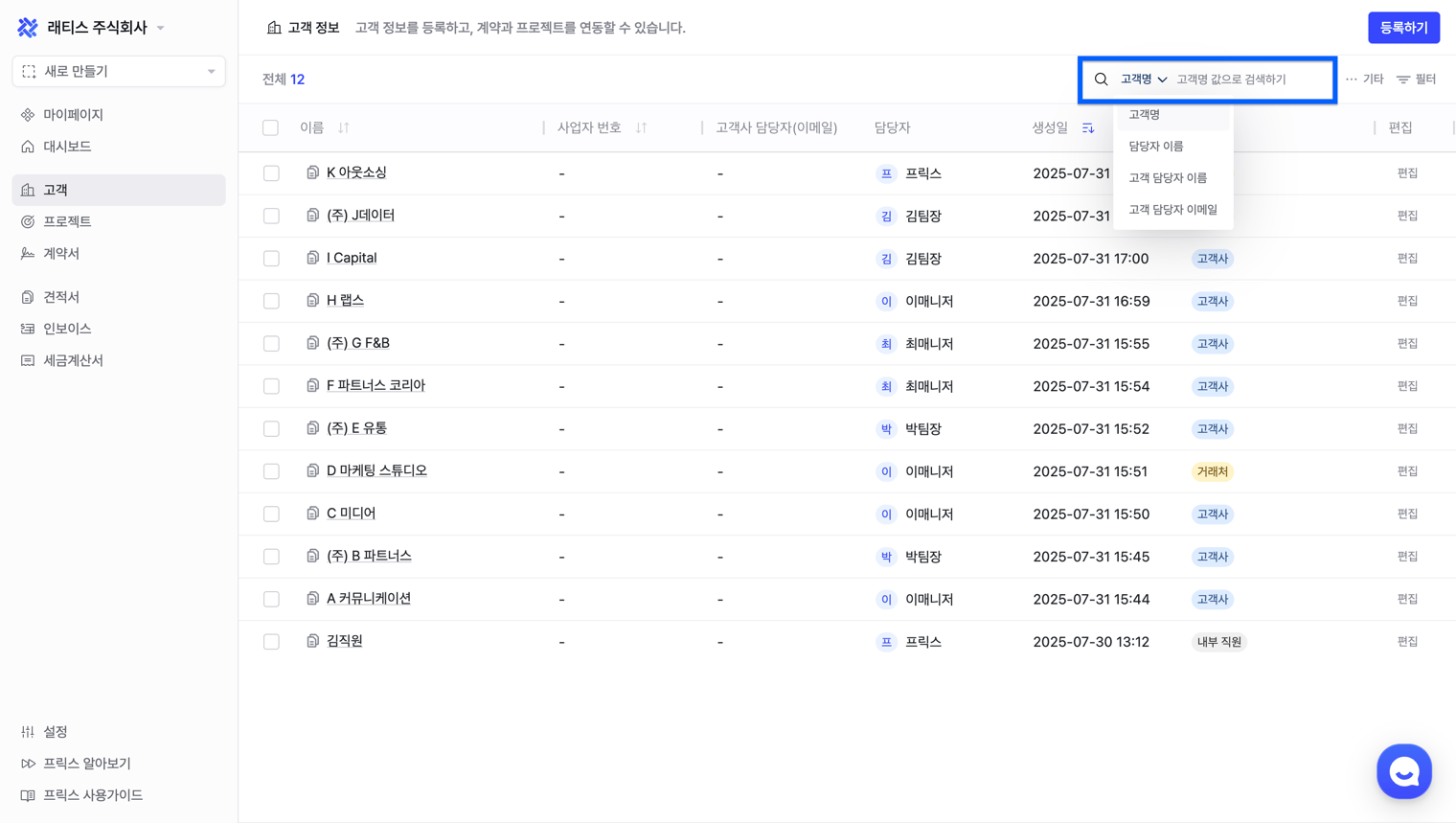The height and width of the screenshot is (823, 1456).
Task: Click the Lattice company logo icon
Action: [x=28, y=28]
